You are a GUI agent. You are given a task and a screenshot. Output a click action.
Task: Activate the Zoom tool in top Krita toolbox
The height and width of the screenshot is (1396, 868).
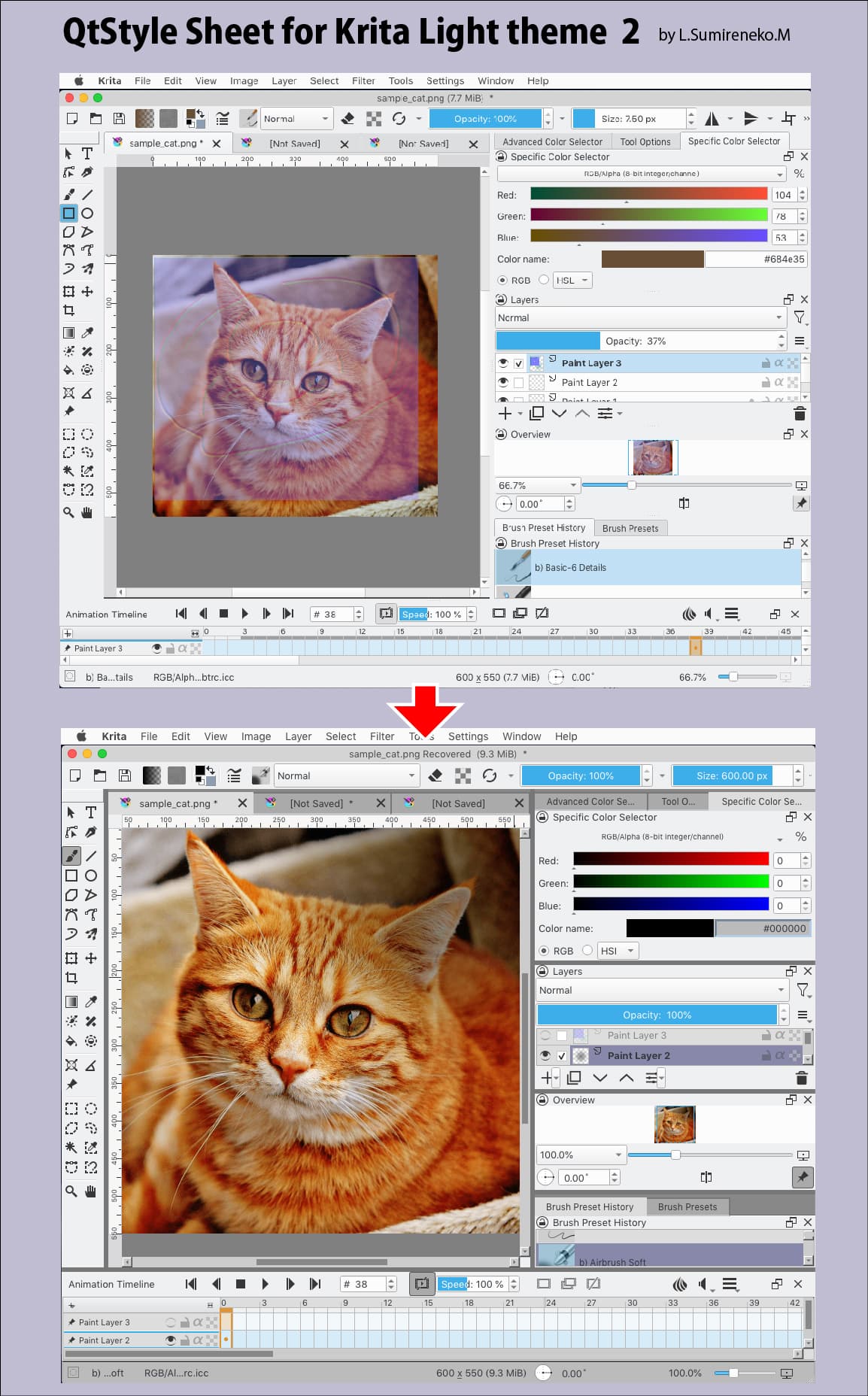point(68,512)
